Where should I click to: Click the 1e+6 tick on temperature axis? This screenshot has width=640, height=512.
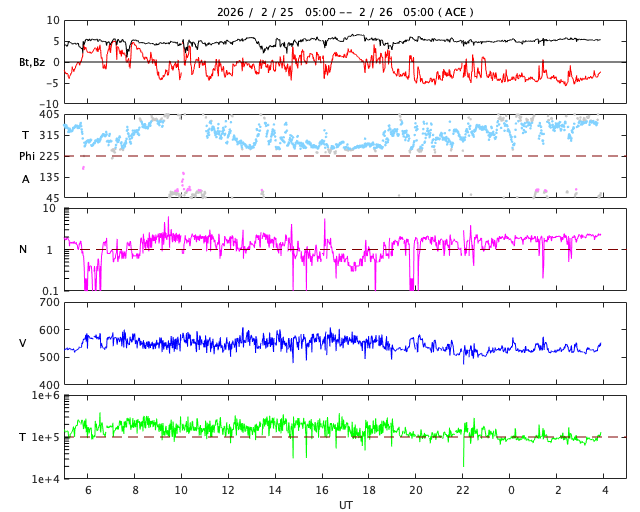click(45, 397)
